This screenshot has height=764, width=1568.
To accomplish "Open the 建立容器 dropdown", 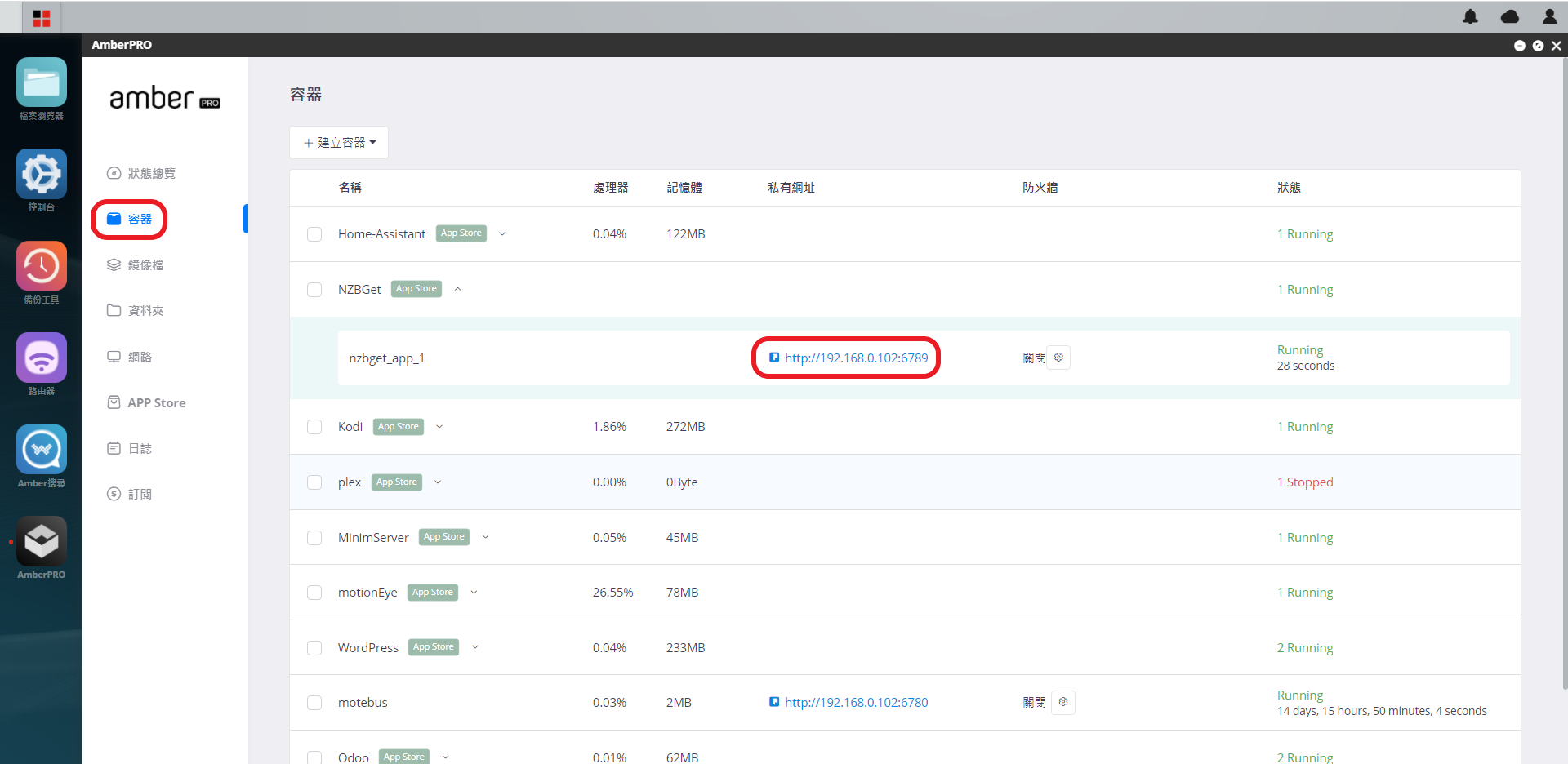I will (339, 143).
